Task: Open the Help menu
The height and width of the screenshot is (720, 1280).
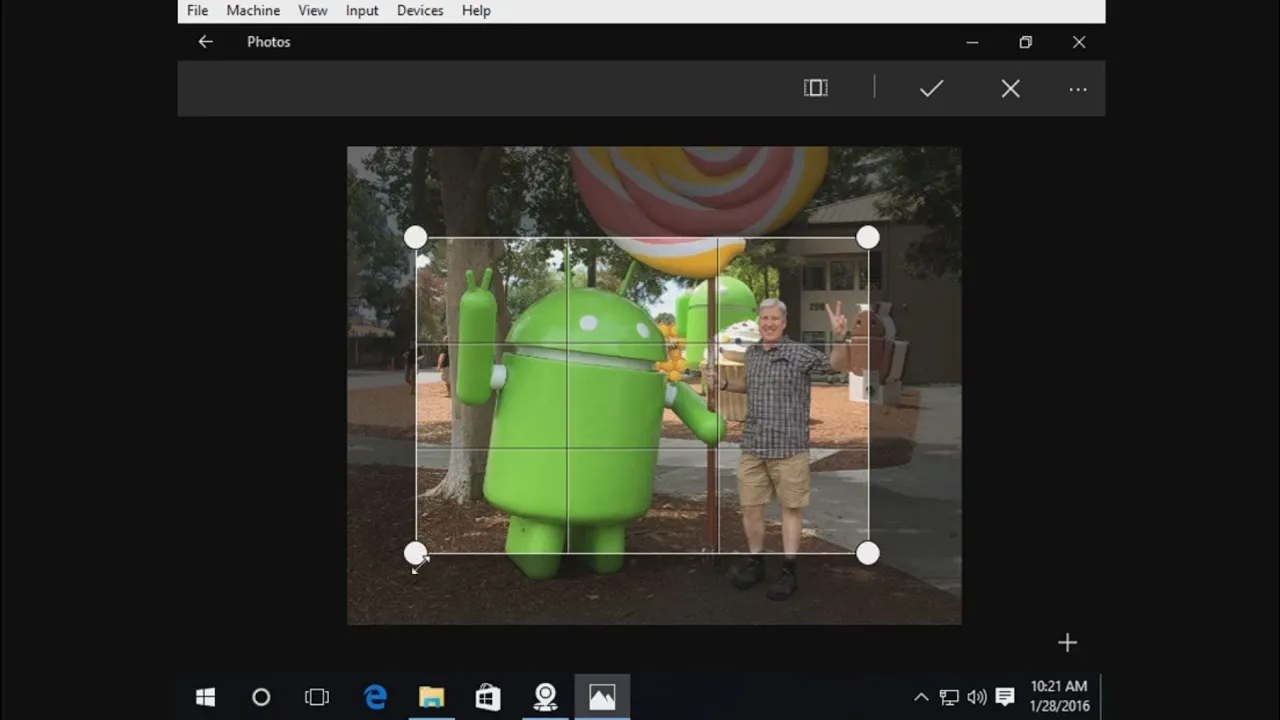Action: tap(476, 10)
